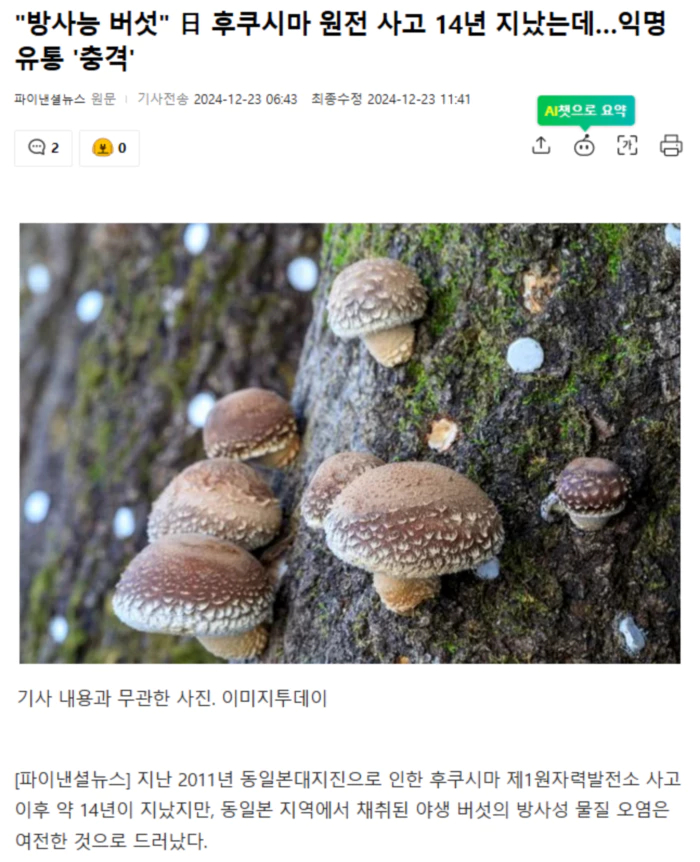
Task: Click the mushroom photo thumbnail
Action: click(350, 443)
